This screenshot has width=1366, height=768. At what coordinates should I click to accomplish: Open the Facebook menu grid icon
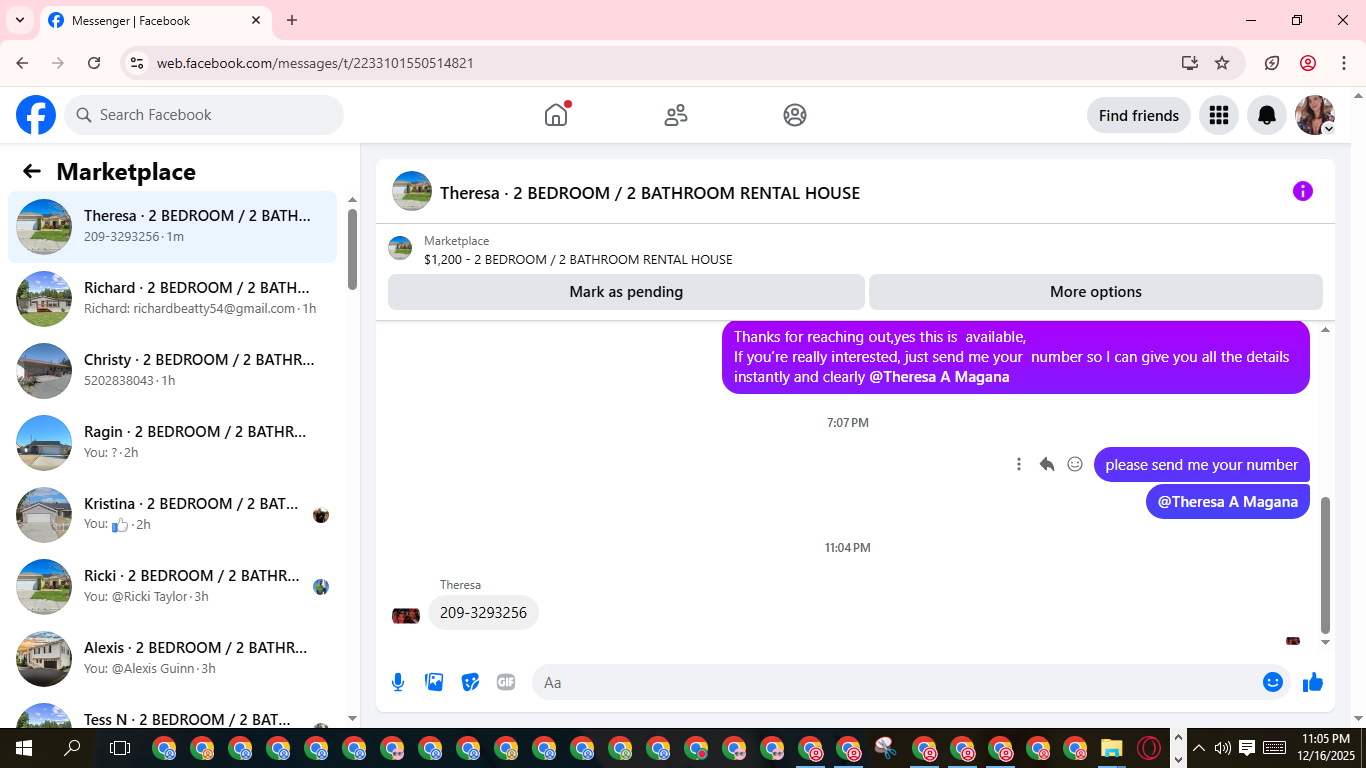[1219, 115]
